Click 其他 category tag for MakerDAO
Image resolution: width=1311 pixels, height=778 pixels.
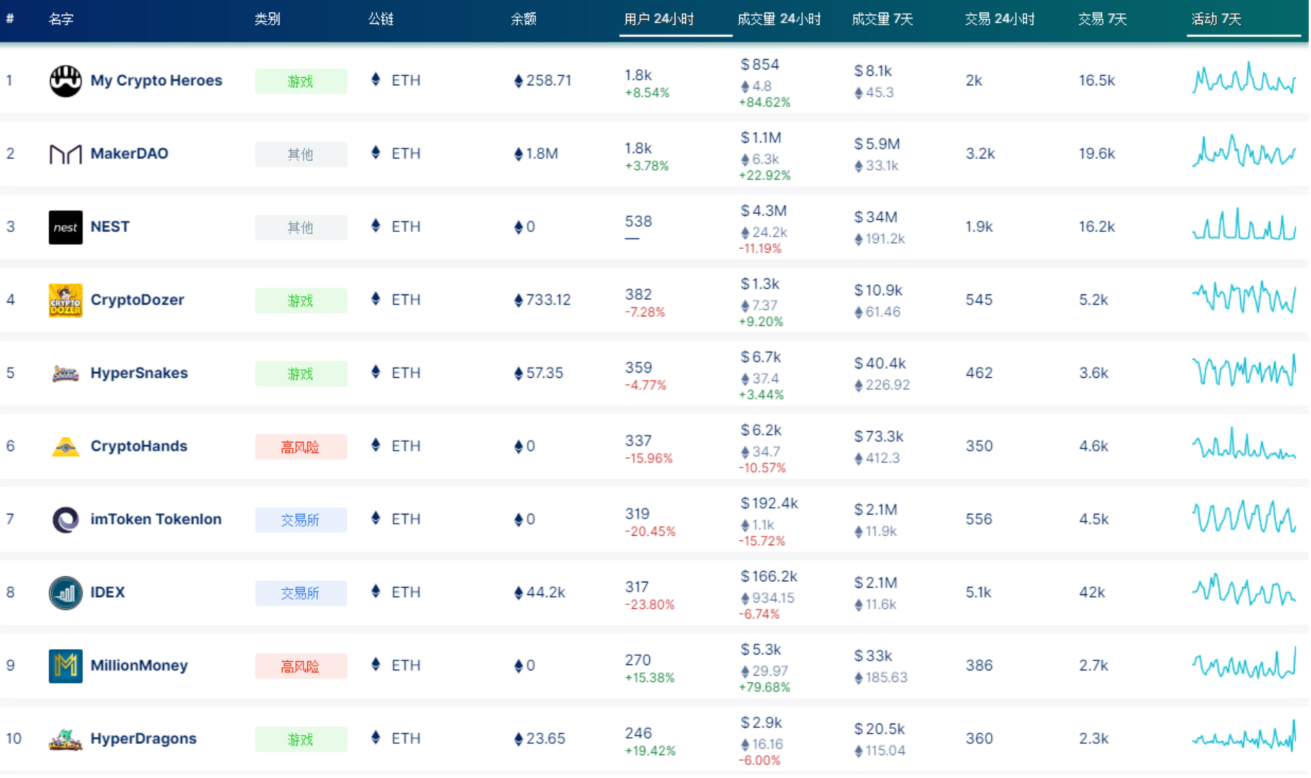pyautogui.click(x=301, y=154)
